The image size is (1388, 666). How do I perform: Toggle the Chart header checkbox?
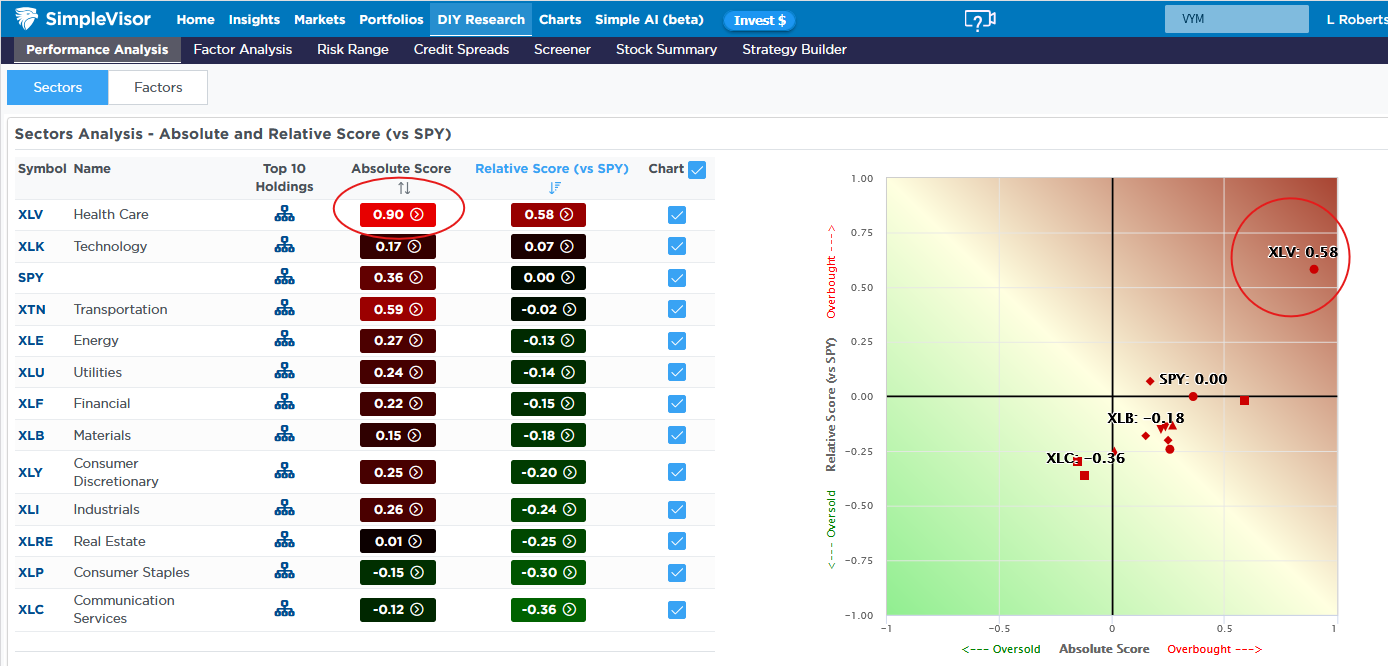tap(697, 168)
